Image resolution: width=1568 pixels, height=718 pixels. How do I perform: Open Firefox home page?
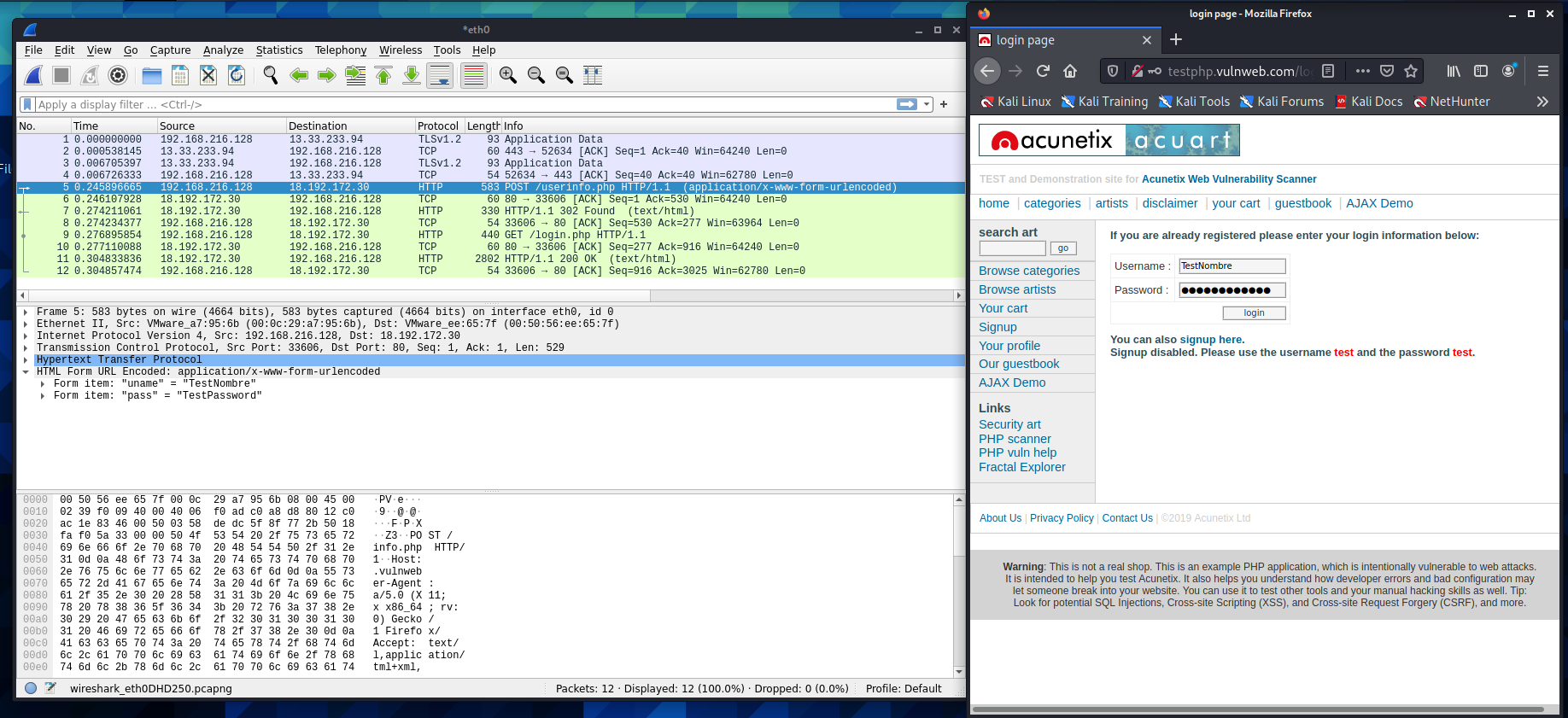1070,71
